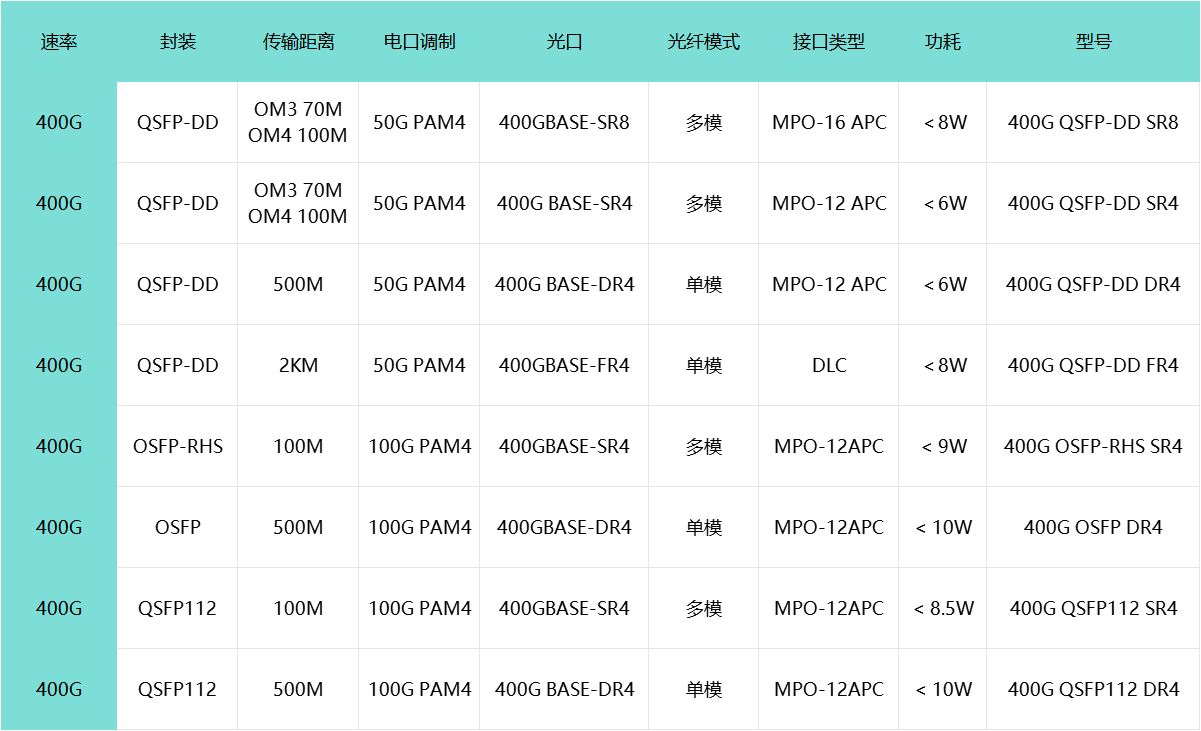This screenshot has height=731, width=1201.
Task: Select the 400G QSFP-DD FR4 model cell
Action: point(1093,366)
